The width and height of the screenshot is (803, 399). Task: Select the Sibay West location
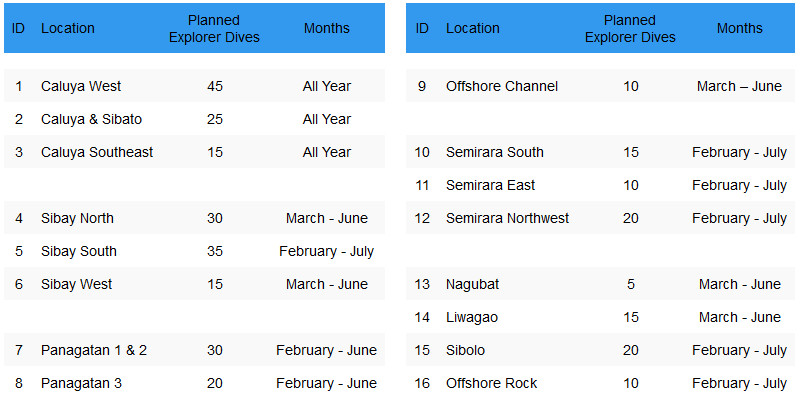(76, 284)
